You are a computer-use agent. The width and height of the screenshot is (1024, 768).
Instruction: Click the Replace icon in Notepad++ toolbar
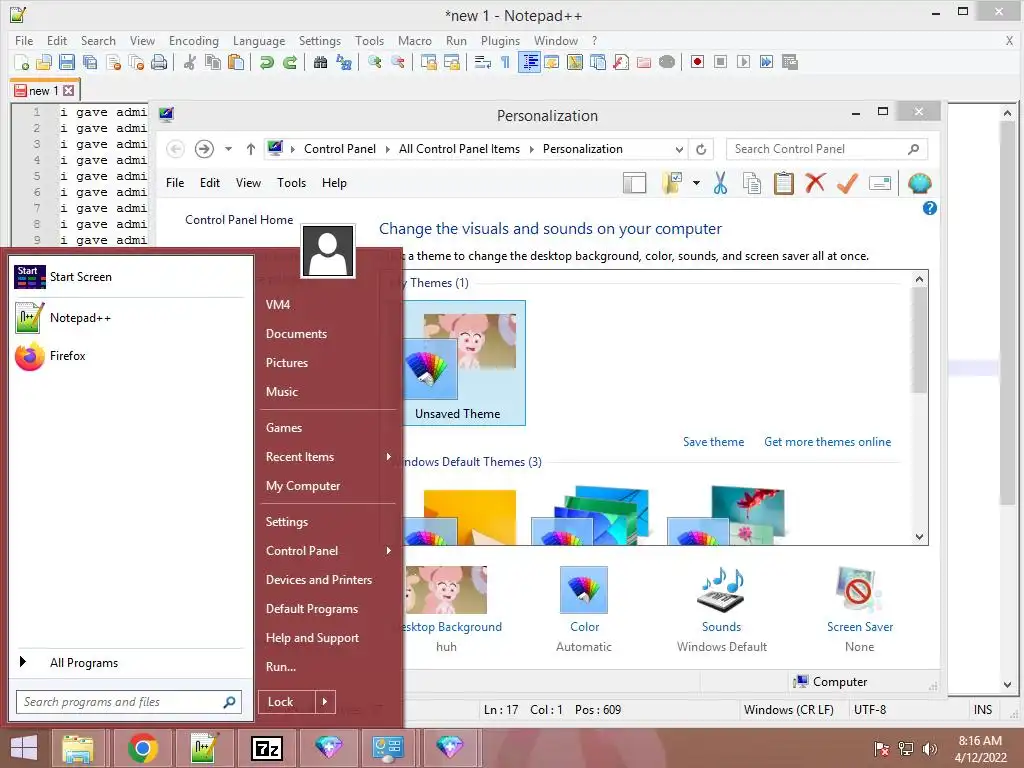[x=344, y=62]
